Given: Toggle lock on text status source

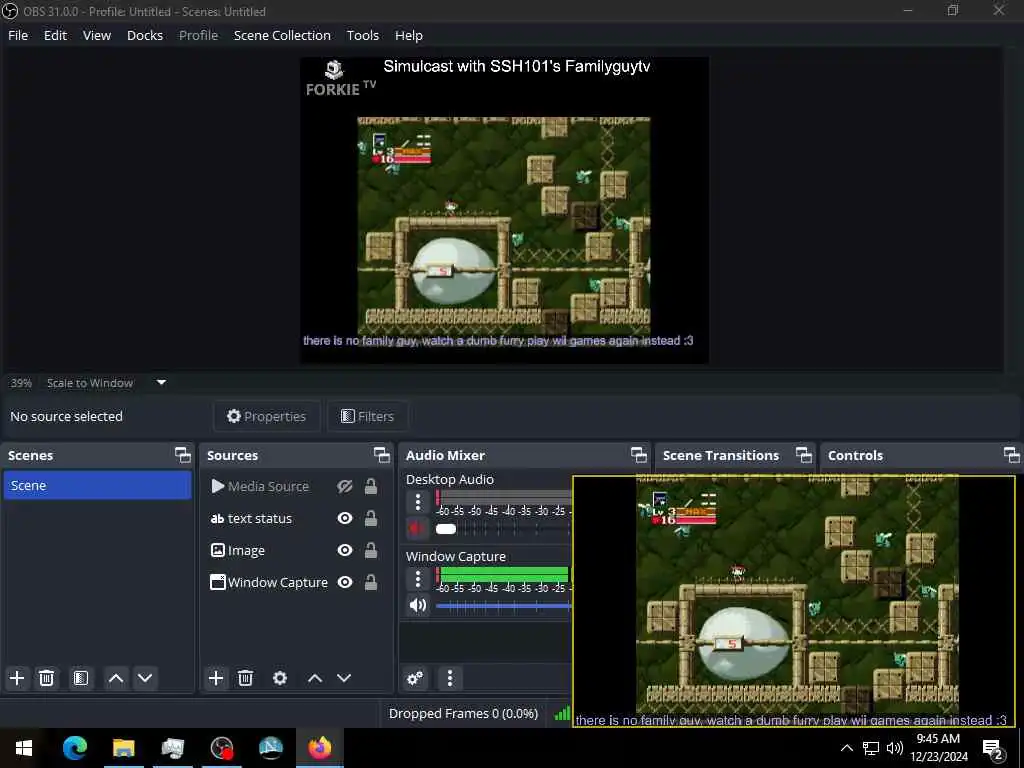Looking at the screenshot, I should [371, 519].
